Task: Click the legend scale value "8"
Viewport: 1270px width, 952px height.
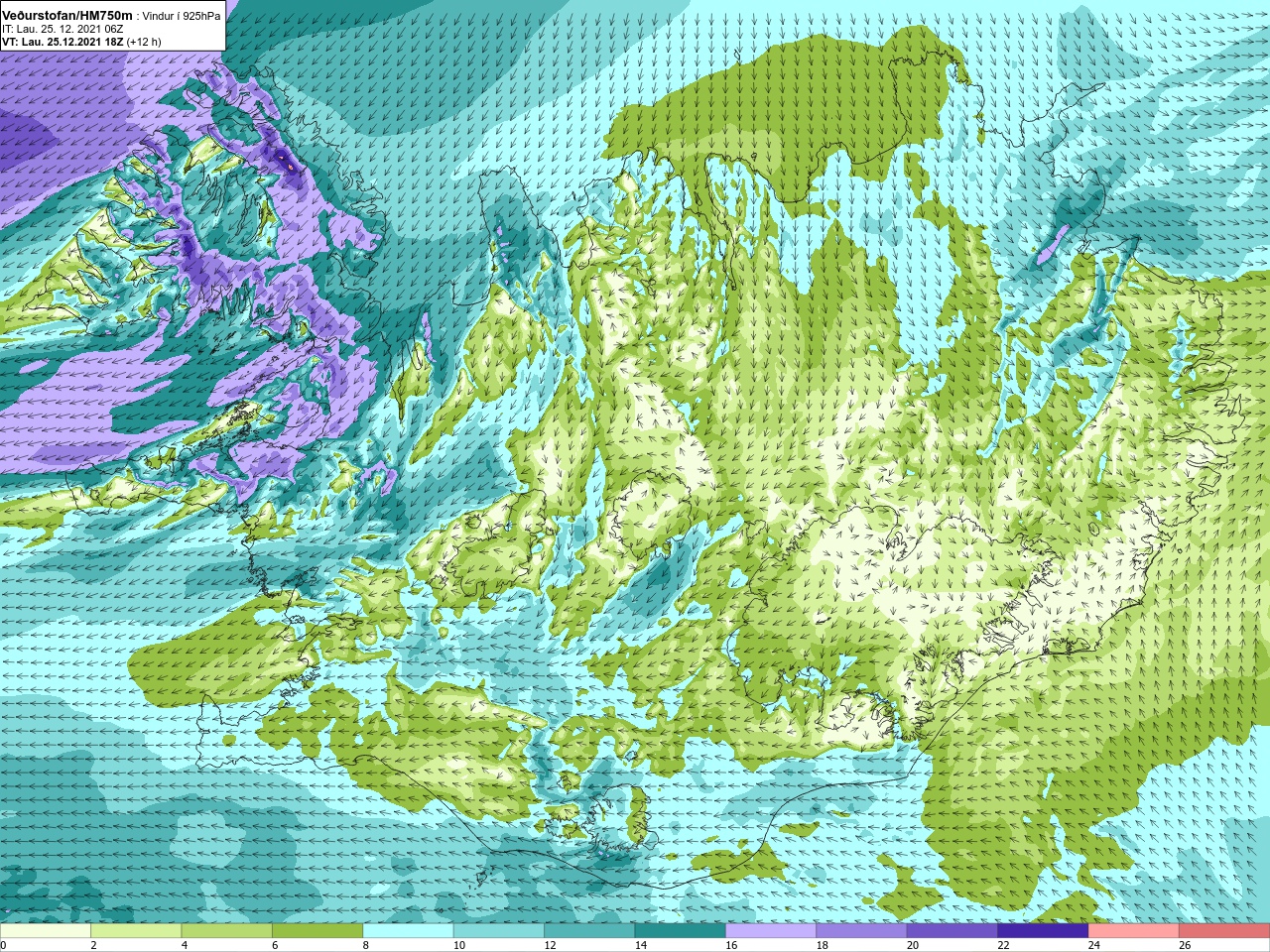Action: tap(366, 945)
